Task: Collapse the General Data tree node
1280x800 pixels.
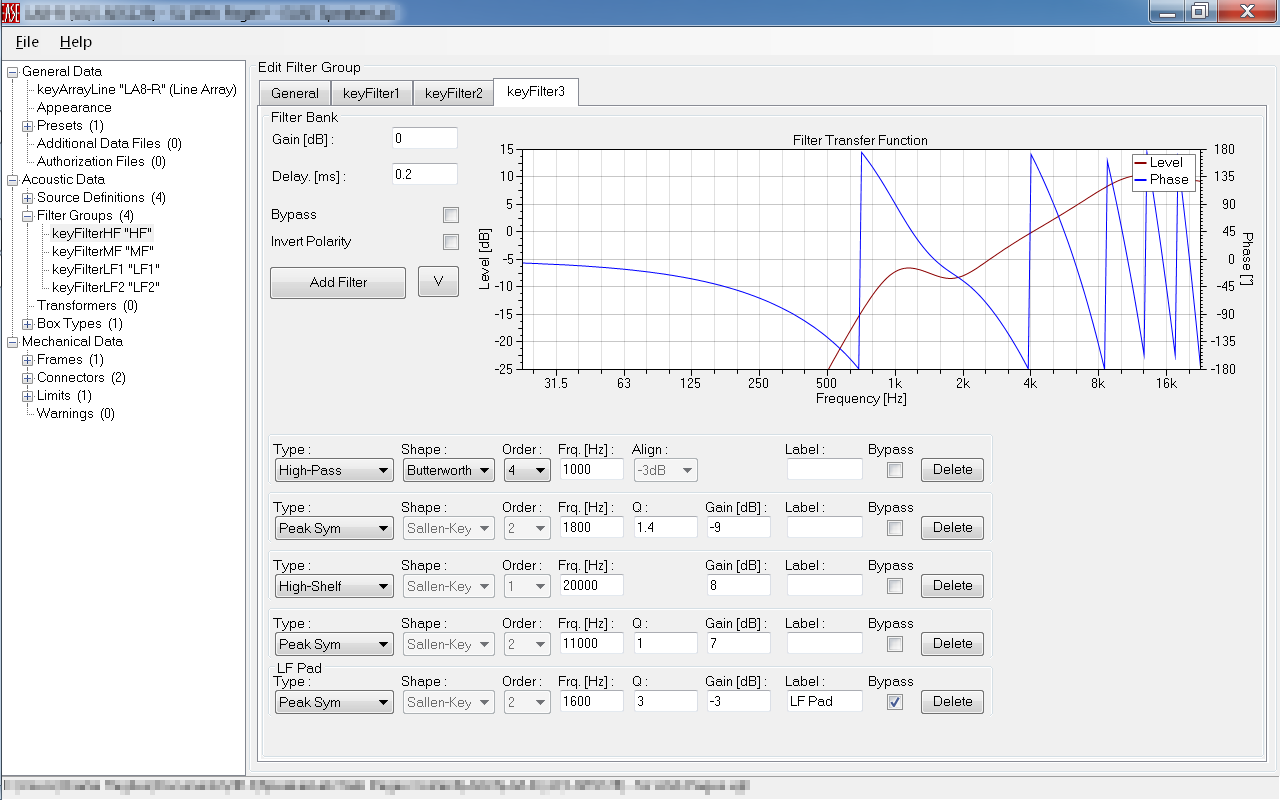Action: pos(12,72)
